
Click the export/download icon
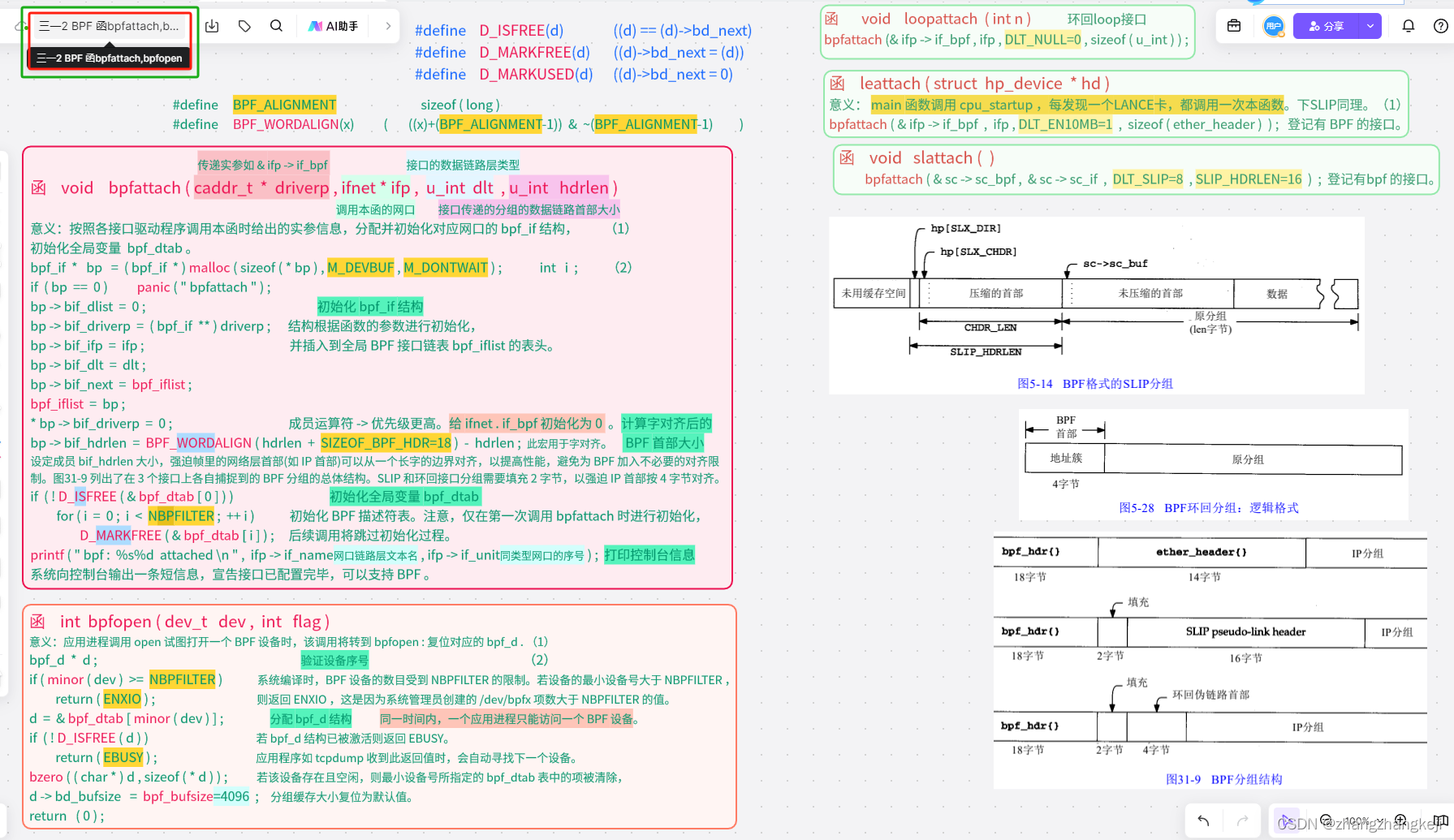(212, 26)
